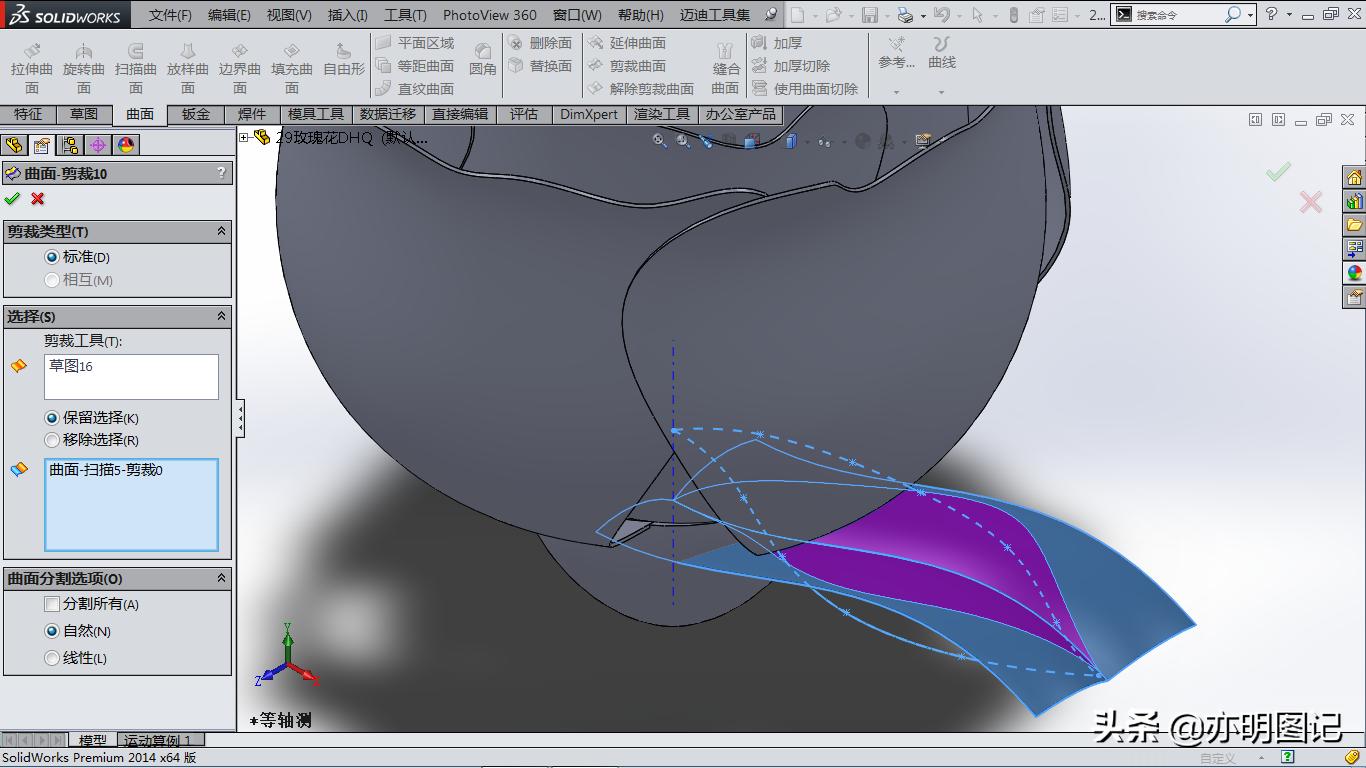Confirm the trim with the green checkmark
The height and width of the screenshot is (768, 1366).
coord(13,199)
